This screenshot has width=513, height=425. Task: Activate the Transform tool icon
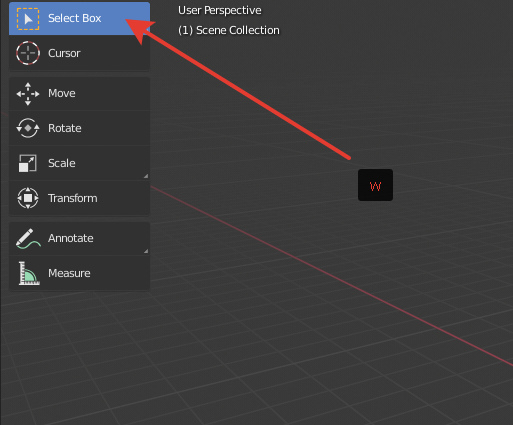click(x=28, y=198)
